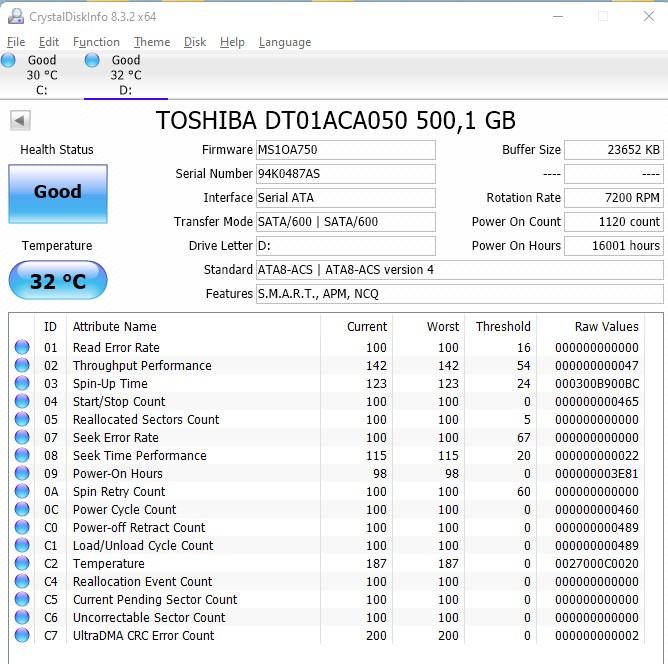
Task: Click the Serial Number field
Action: tap(346, 174)
